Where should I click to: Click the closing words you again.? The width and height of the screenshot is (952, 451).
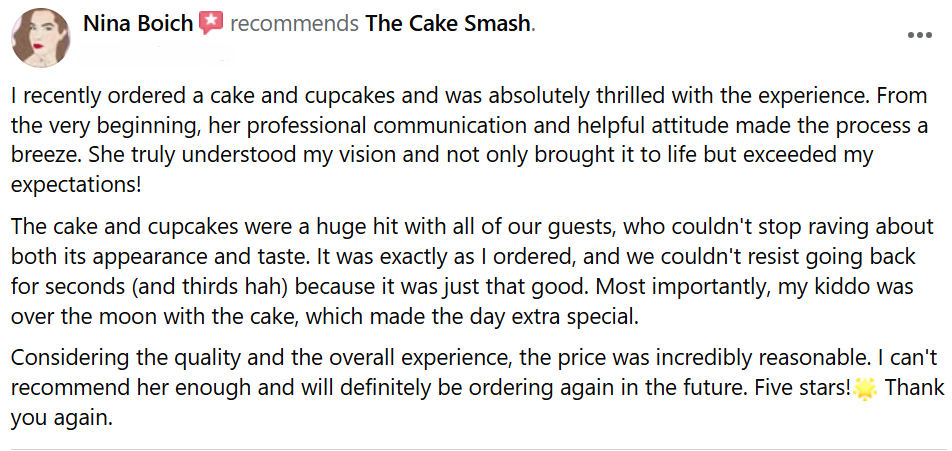[61, 418]
